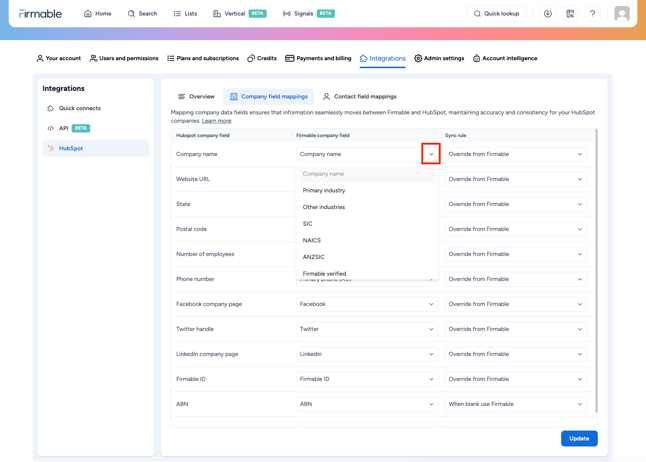Open Payments and billing tab
This screenshot has width=646, height=462.
click(x=318, y=59)
